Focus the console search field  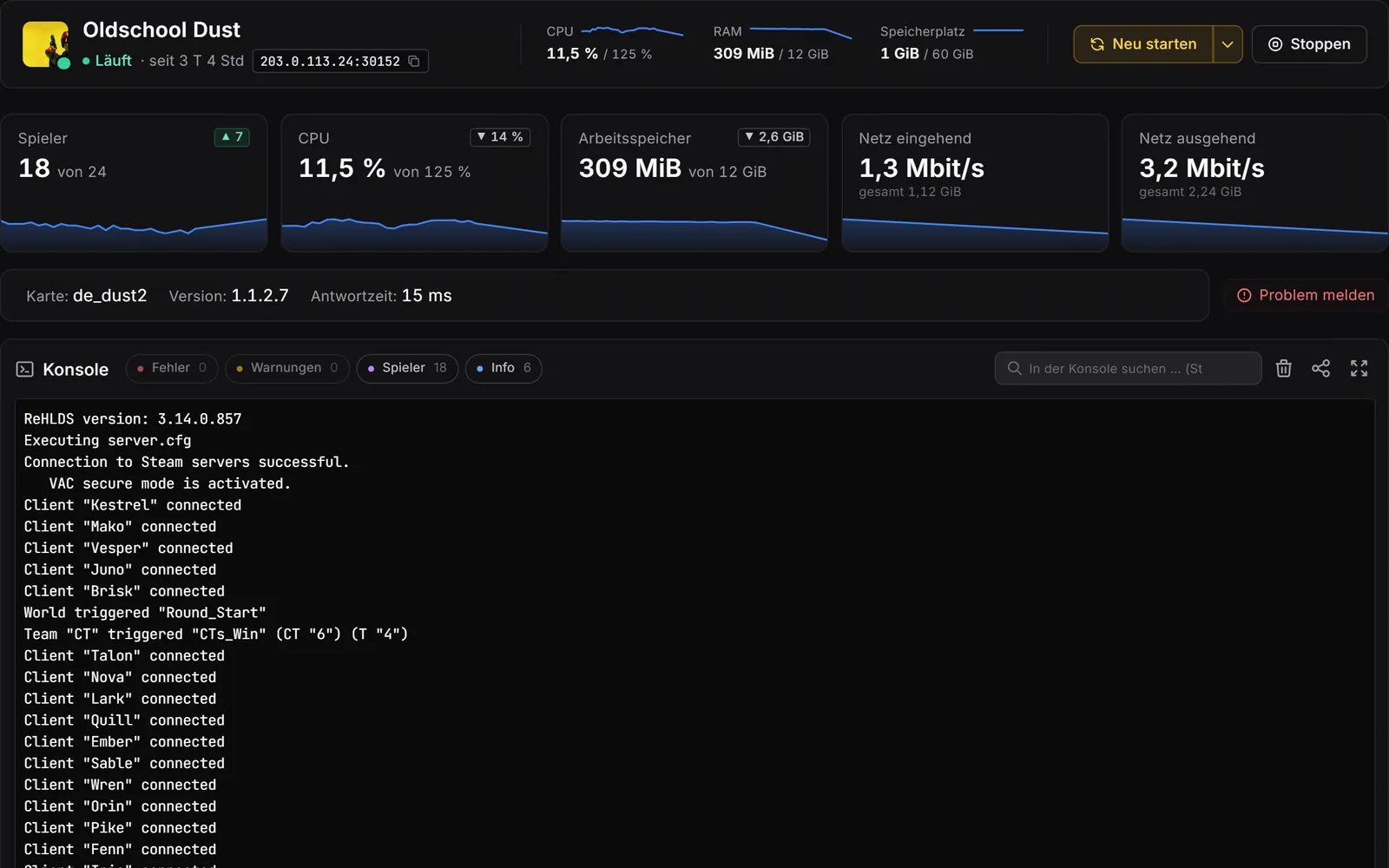(1128, 368)
